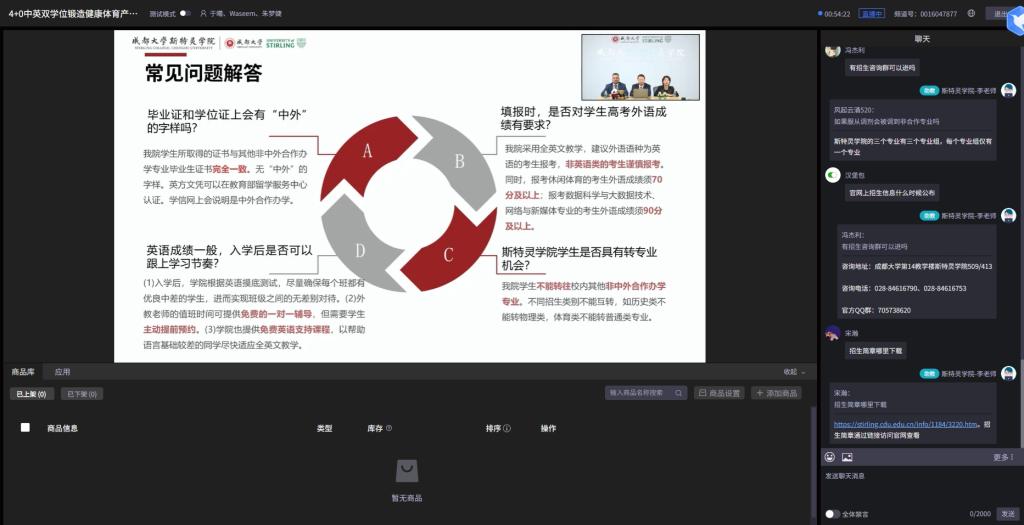Viewport: 1024px width, 525px height.
Task: Click the 添加商品 button
Action: point(776,394)
